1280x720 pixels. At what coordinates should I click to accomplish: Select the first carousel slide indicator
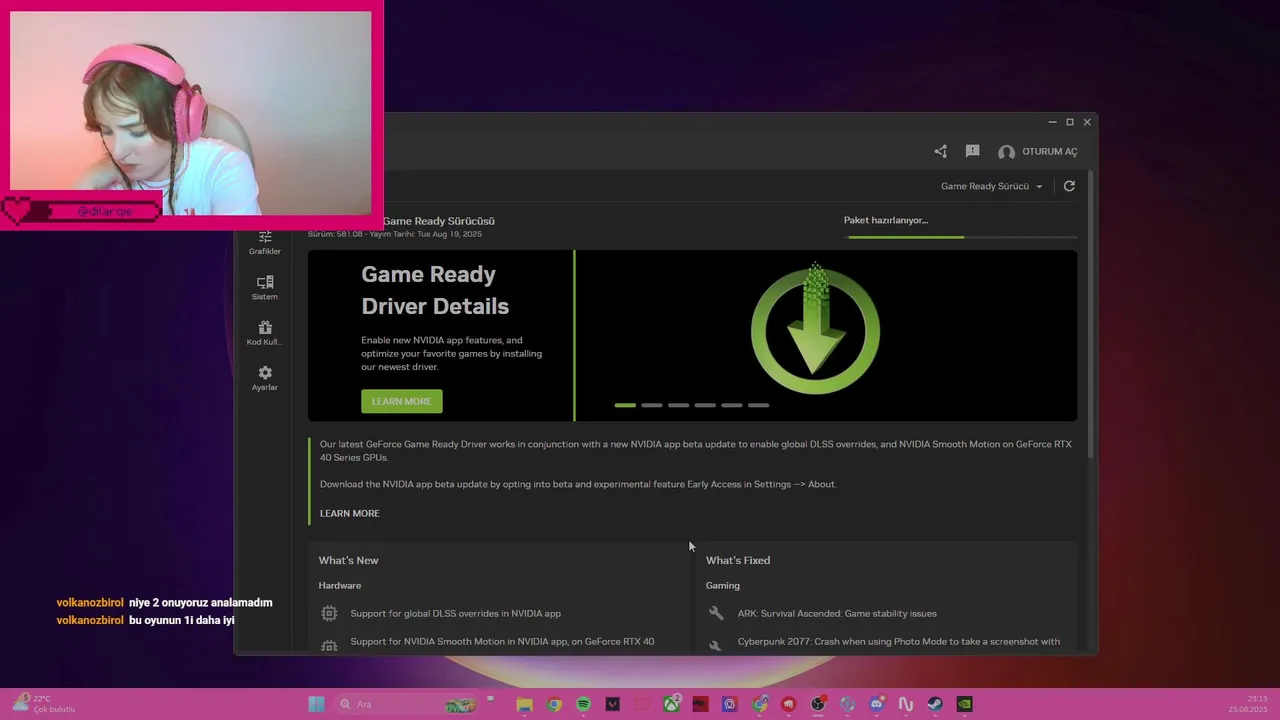pyautogui.click(x=625, y=405)
